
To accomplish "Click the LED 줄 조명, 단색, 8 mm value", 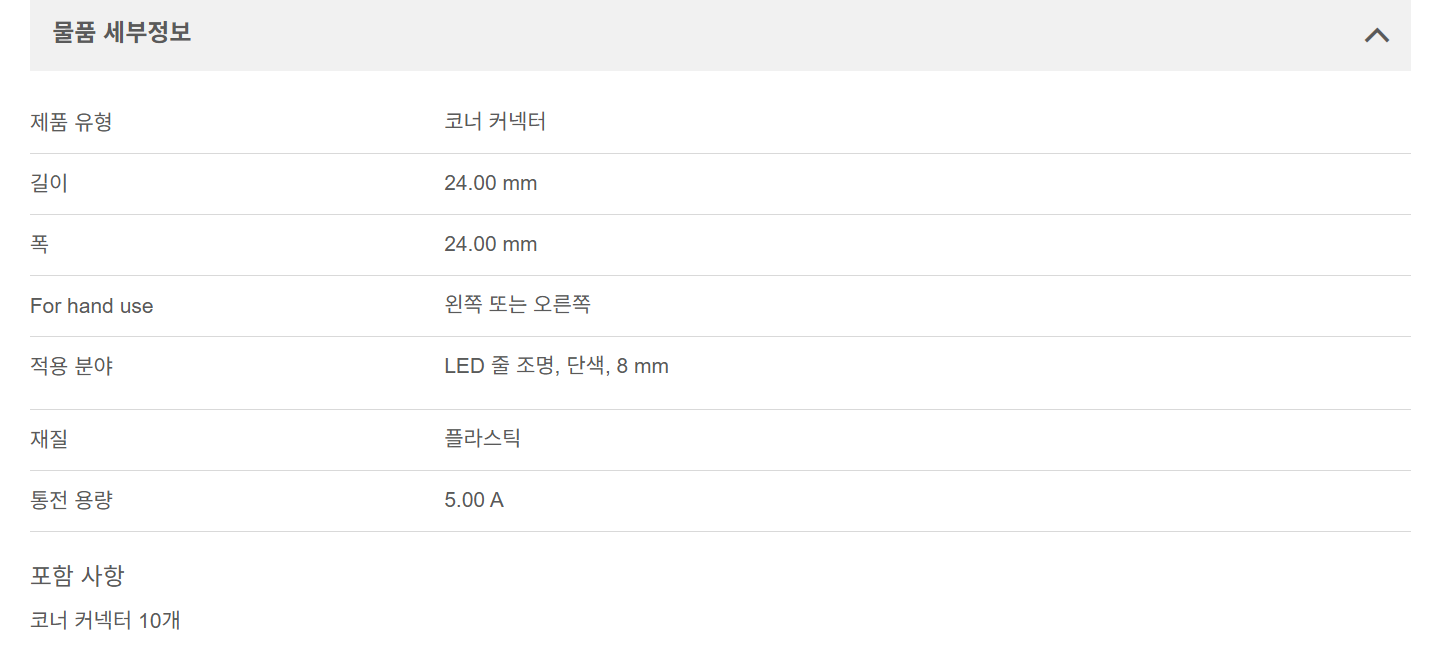I will pyautogui.click(x=556, y=367).
